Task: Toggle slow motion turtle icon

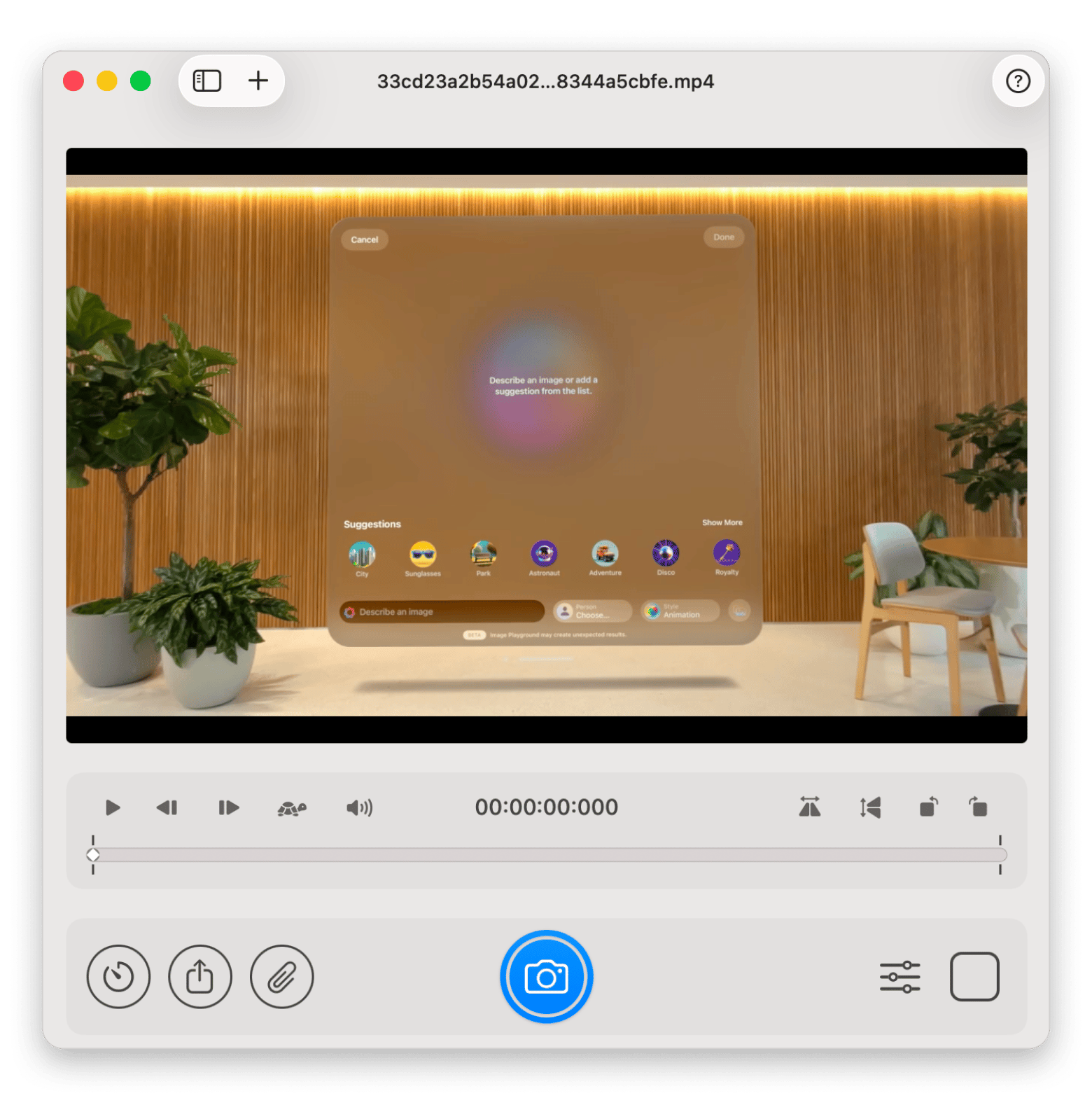Action: tap(292, 809)
